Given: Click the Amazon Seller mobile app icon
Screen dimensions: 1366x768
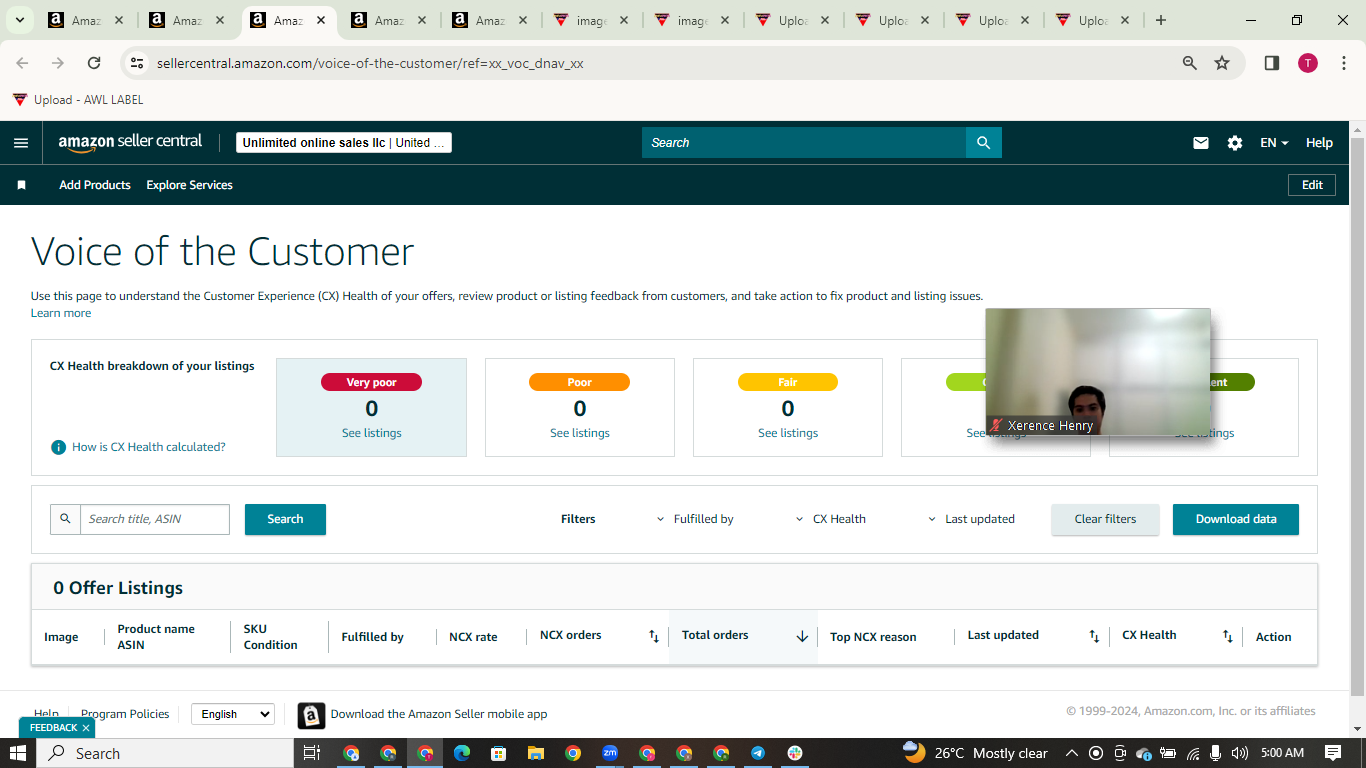Looking at the screenshot, I should [311, 715].
